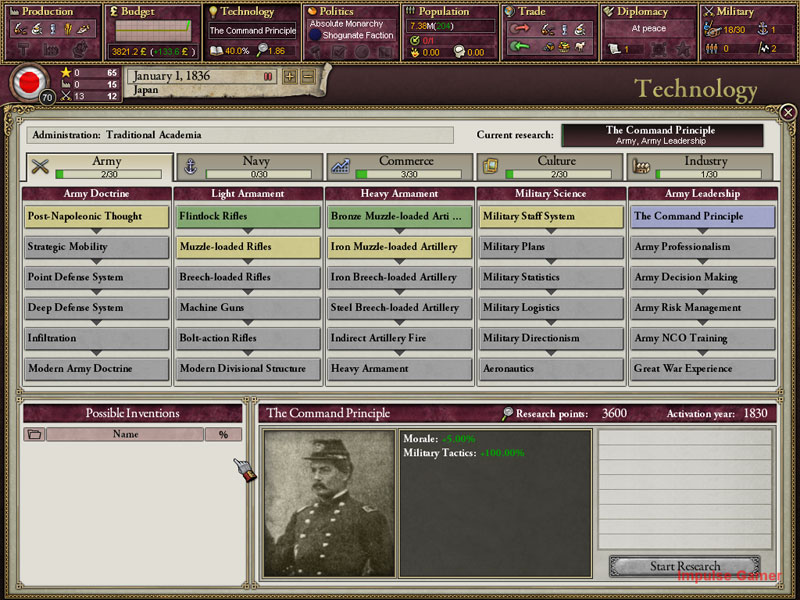800x600 pixels.
Task: Select the Post-Napoleonic Thought technology
Action: 96,216
